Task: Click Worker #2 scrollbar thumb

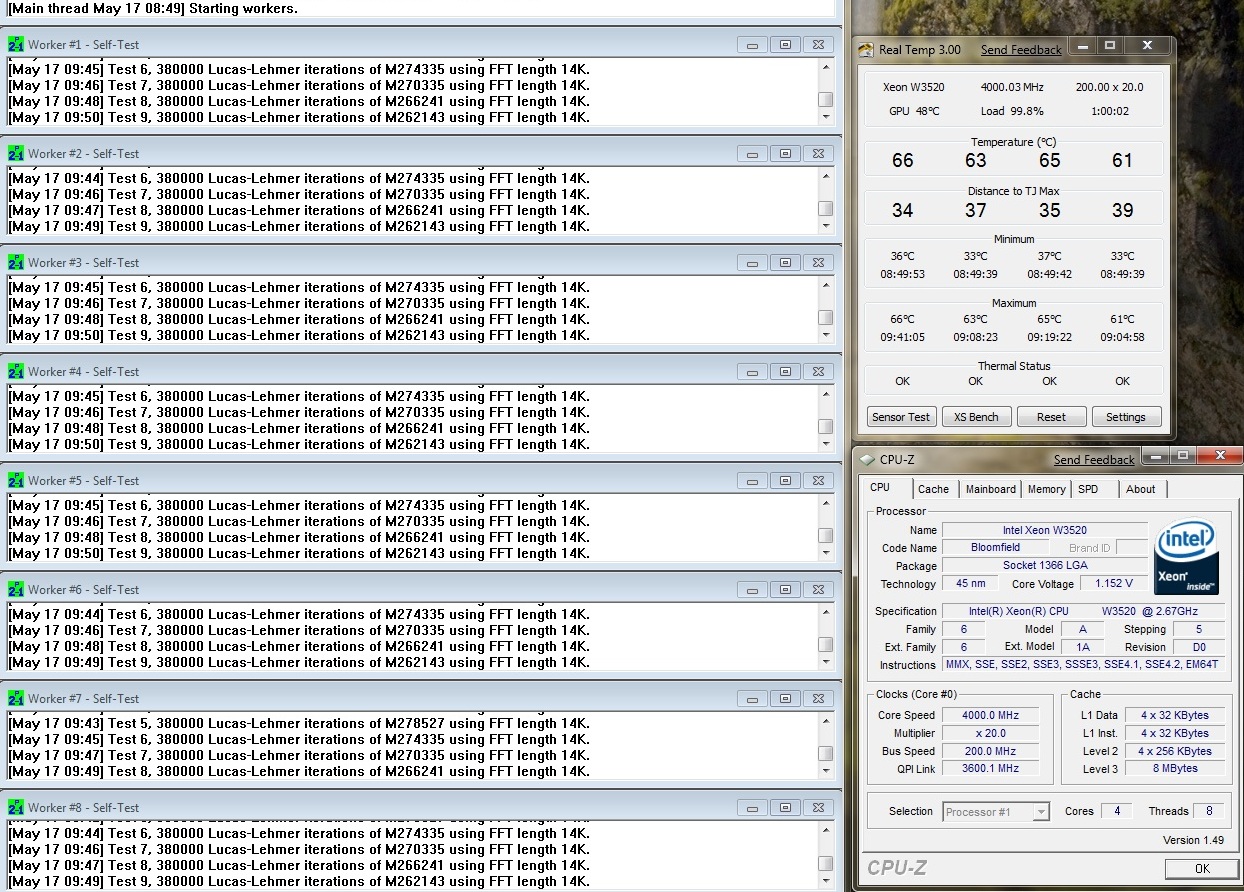Action: tap(825, 209)
